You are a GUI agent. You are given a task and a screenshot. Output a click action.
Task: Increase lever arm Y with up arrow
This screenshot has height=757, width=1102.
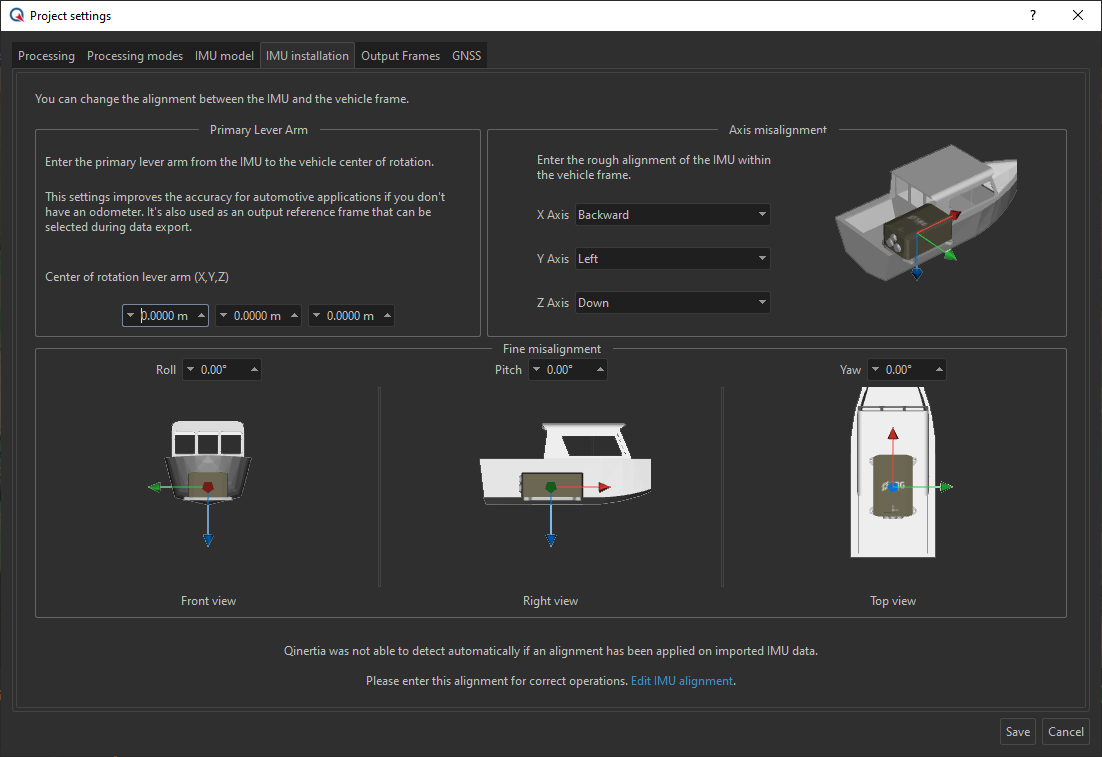point(294,316)
